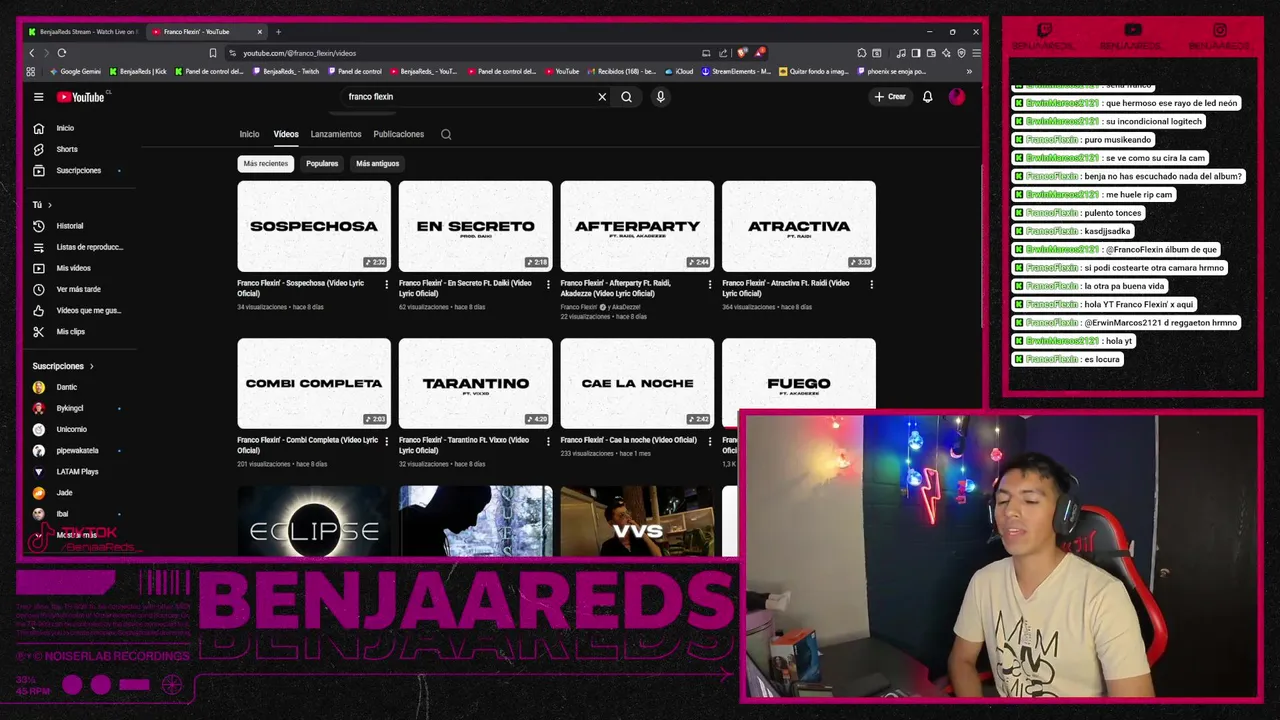Screen dimensions: 1280x720
Task: Open the Google Gemini bookmark
Action: pyautogui.click(x=75, y=71)
